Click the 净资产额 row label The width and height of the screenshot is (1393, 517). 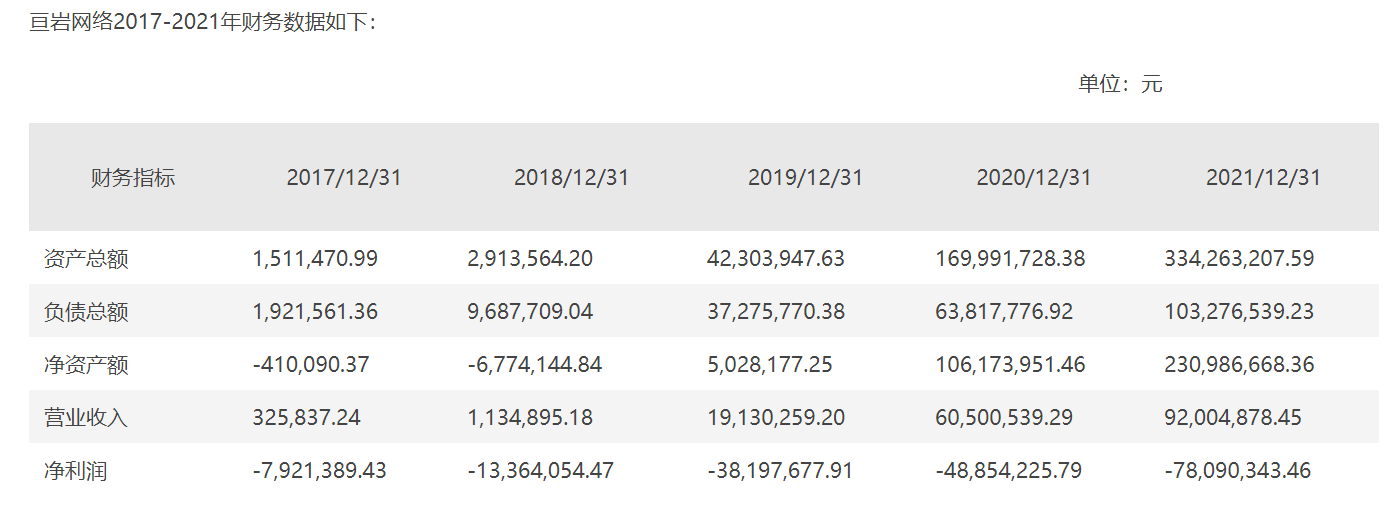87,365
